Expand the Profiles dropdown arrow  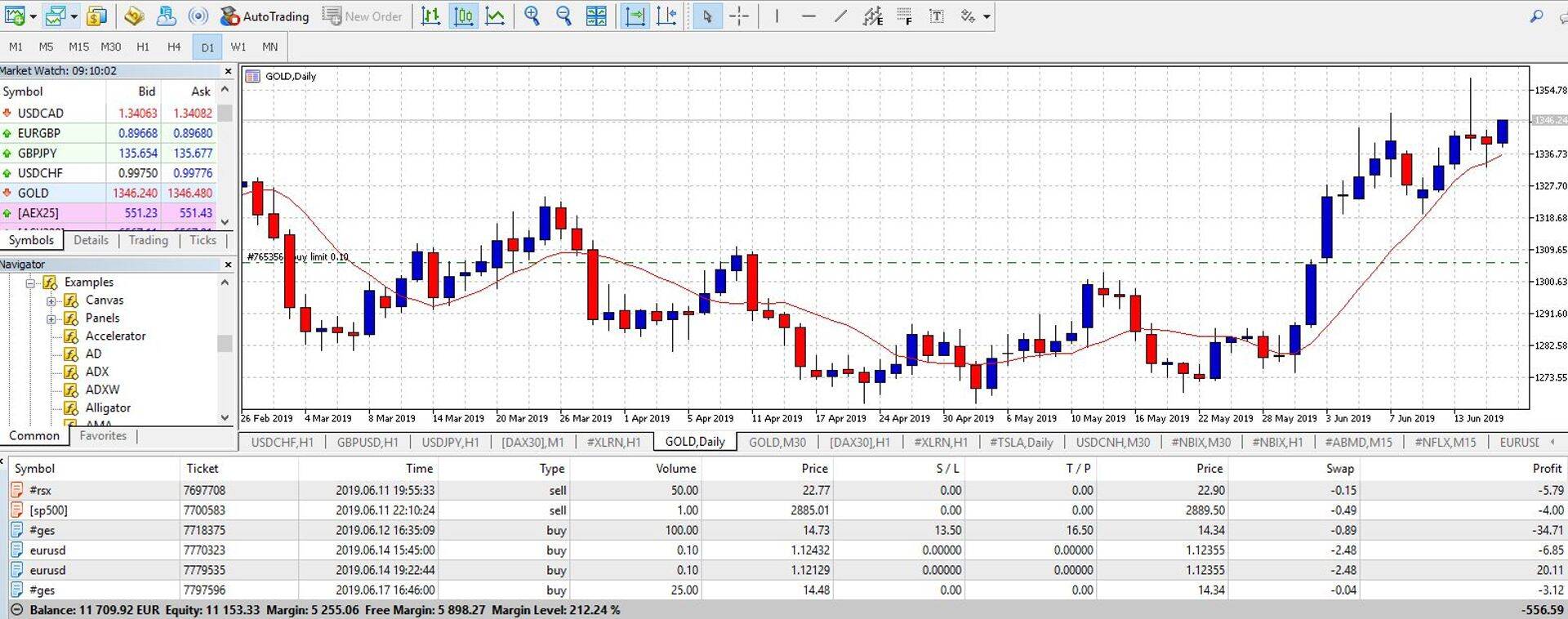pyautogui.click(x=73, y=16)
